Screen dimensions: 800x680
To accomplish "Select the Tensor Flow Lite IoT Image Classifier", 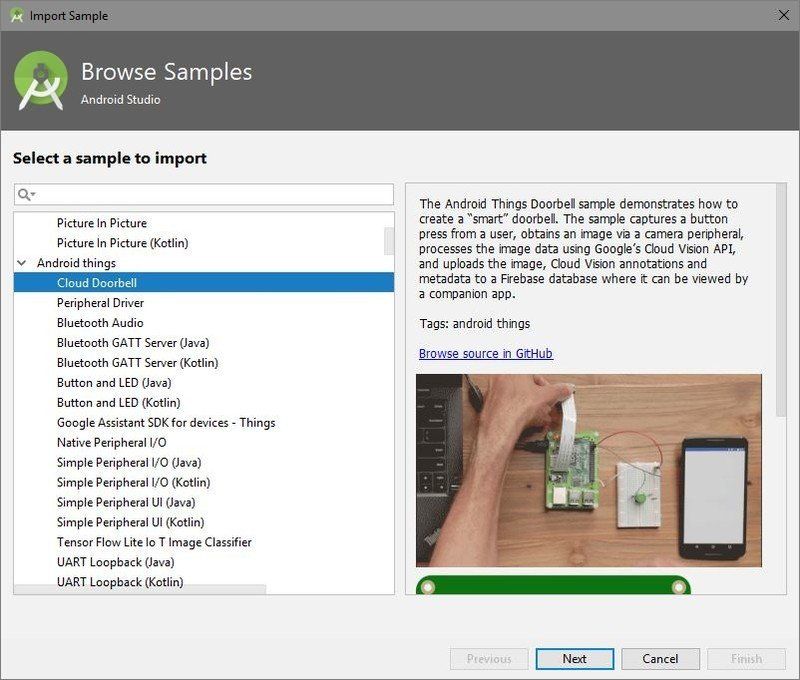I will 155,542.
